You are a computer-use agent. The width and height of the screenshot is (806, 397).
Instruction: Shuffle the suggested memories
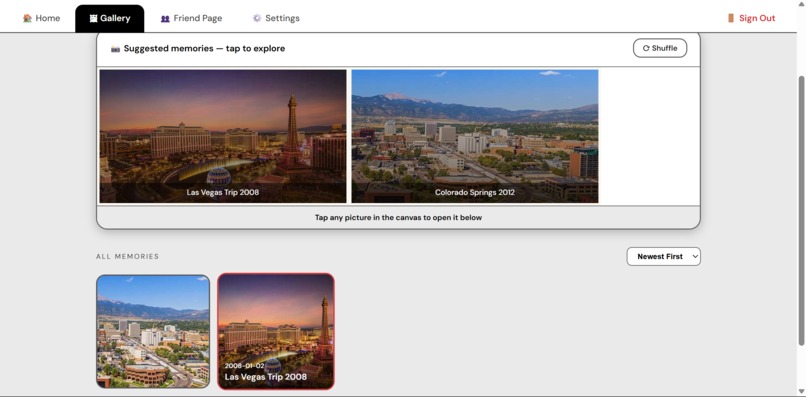pos(660,48)
